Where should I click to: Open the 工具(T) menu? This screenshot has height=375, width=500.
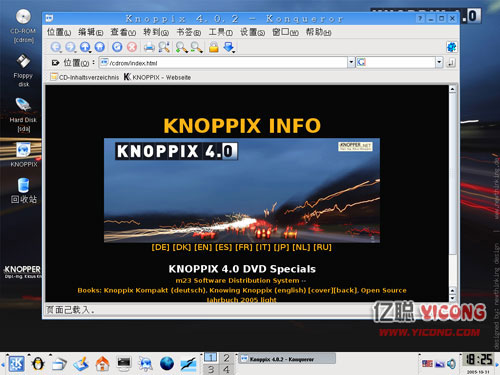(x=220, y=32)
